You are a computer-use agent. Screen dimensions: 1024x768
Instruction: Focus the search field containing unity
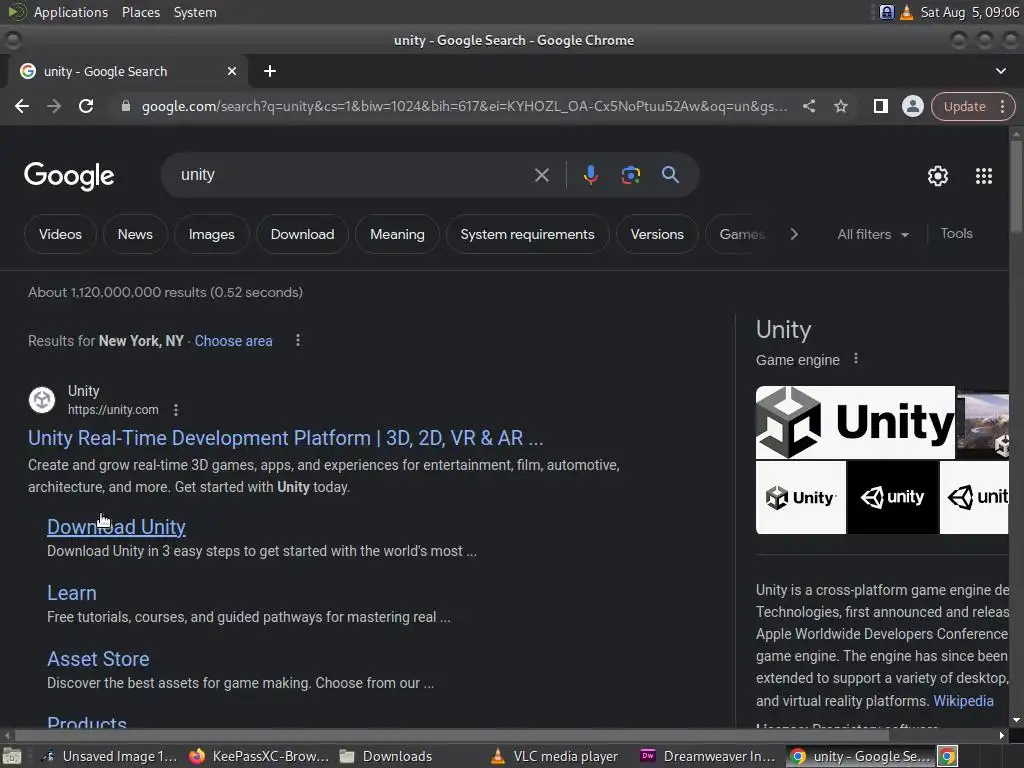tap(353, 175)
